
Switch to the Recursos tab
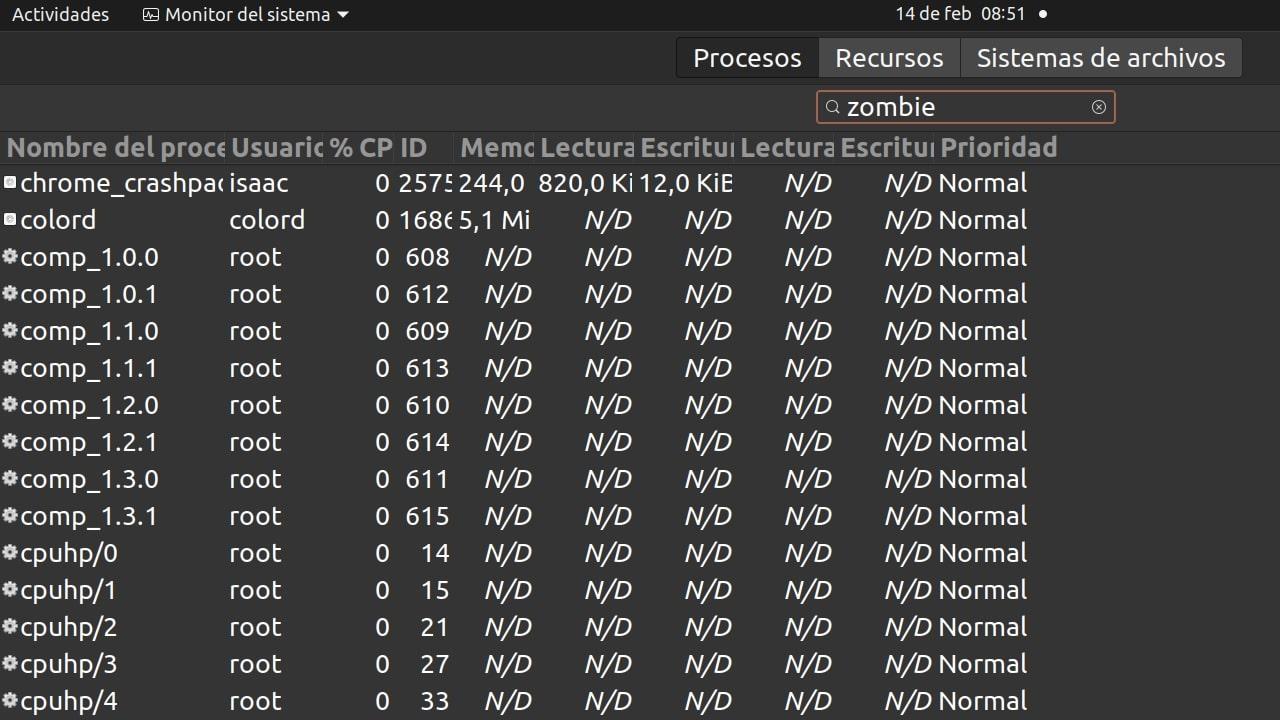click(889, 58)
